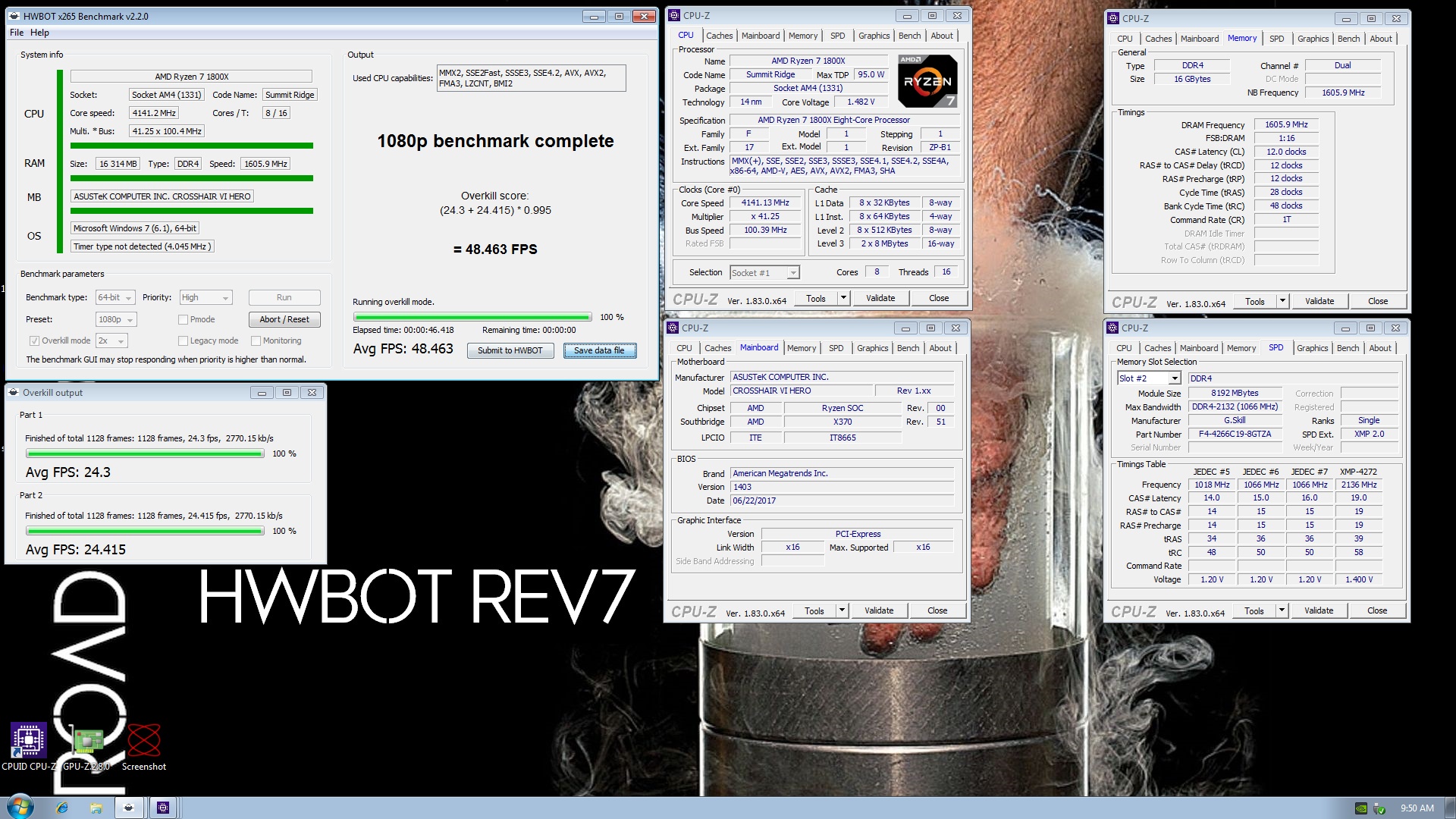Open the Benchmark type 64-bit dropdown
Viewport: 1456px width, 819px height.
[115, 297]
